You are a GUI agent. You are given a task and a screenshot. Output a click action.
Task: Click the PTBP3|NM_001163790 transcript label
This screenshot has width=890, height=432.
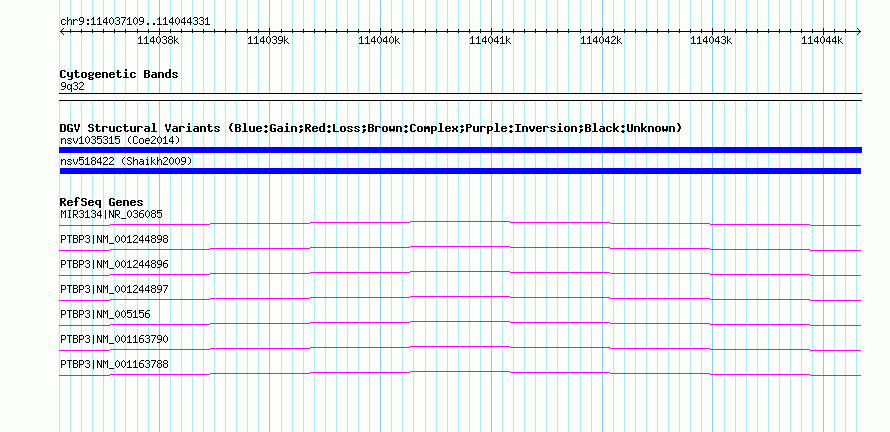point(114,339)
